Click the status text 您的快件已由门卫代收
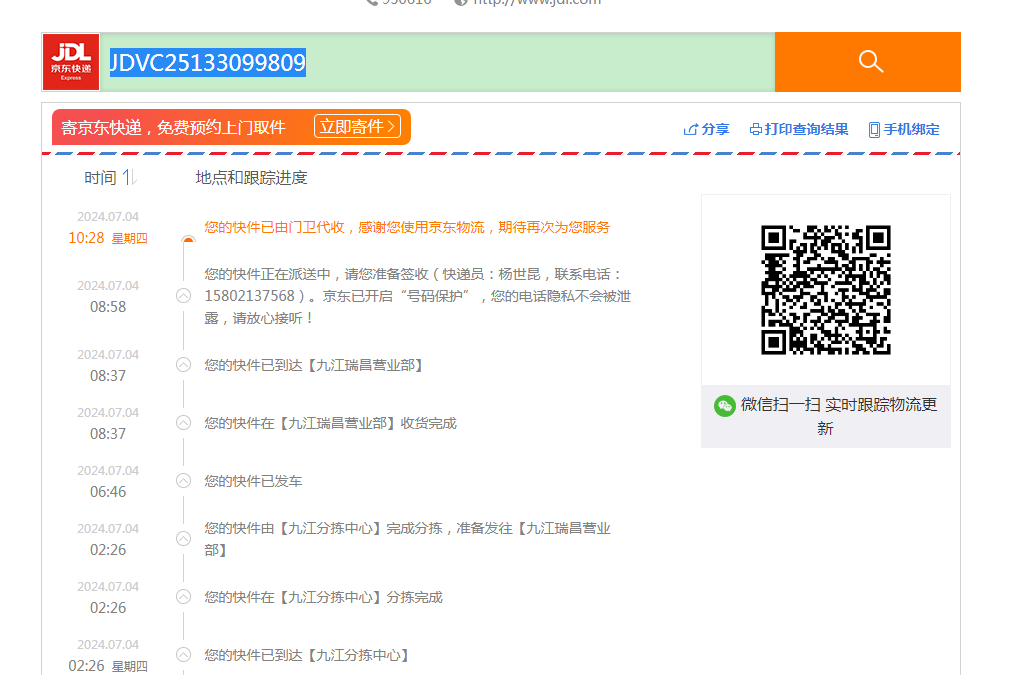Screen dimensions: 1035x675 point(275,227)
